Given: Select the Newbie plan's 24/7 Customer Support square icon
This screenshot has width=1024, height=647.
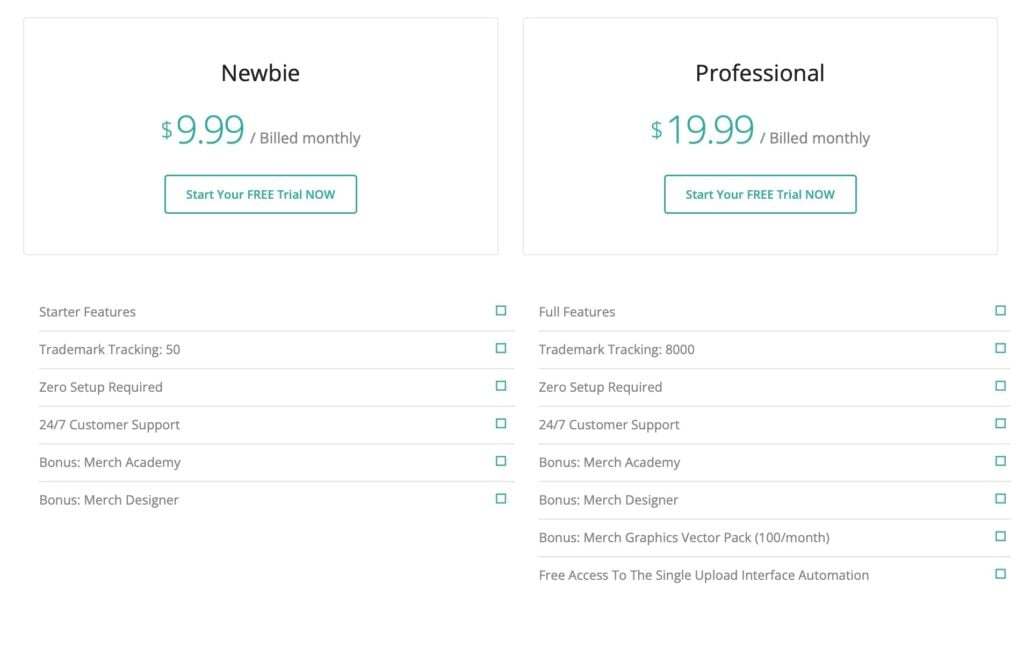Looking at the screenshot, I should [x=501, y=424].
